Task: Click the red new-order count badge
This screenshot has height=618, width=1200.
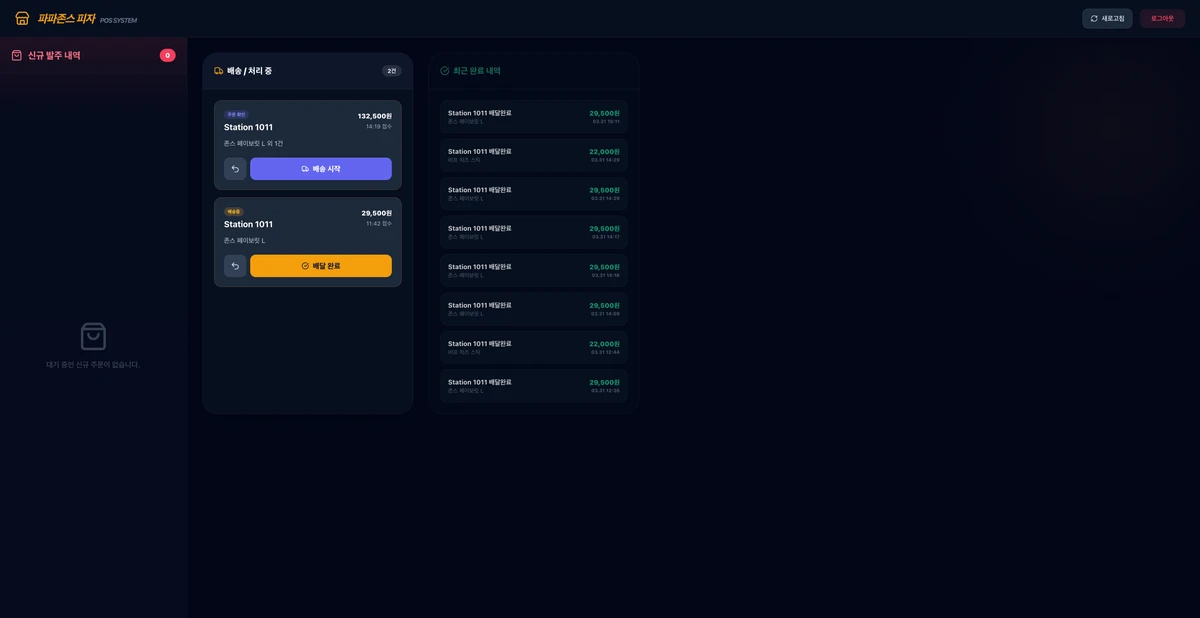Action: (167, 56)
